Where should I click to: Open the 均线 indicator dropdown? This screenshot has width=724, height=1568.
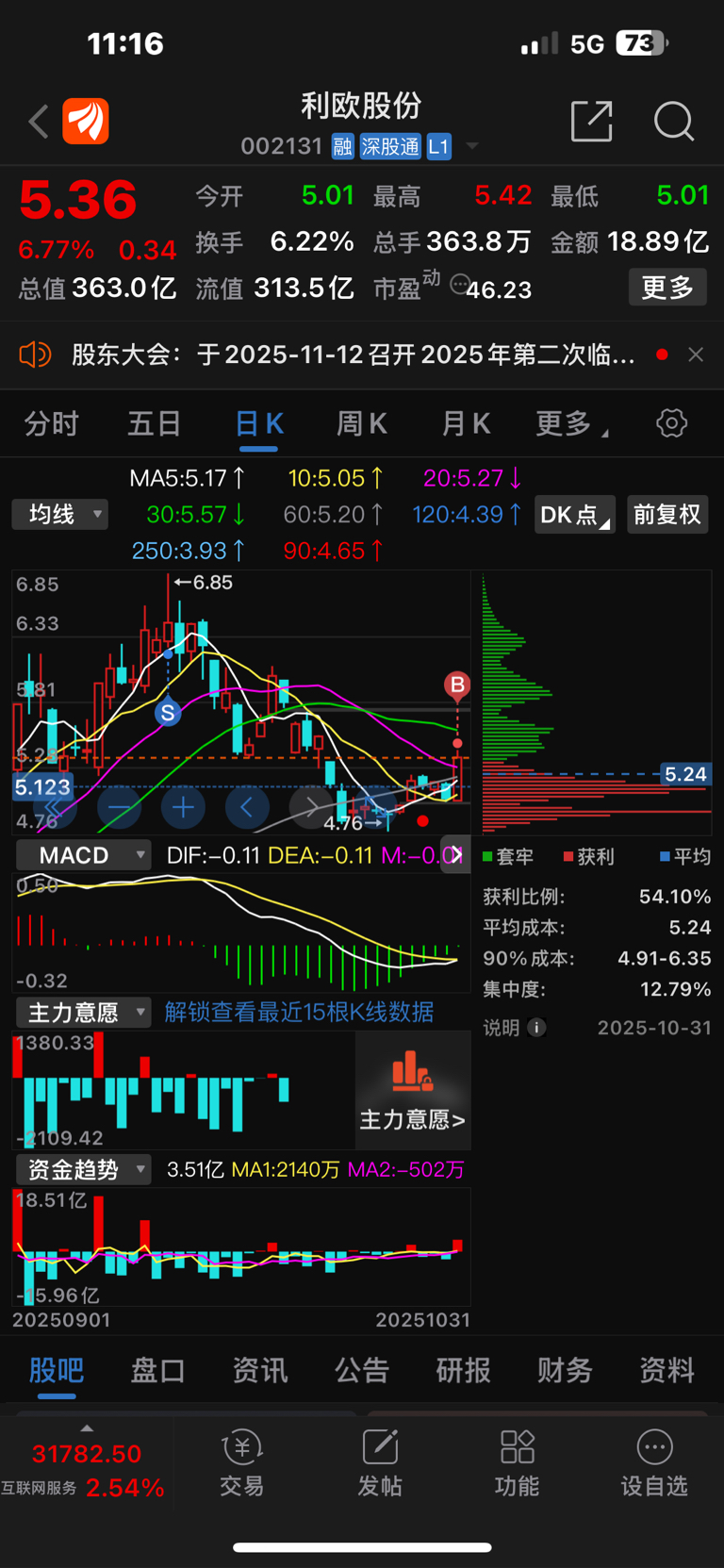(60, 514)
